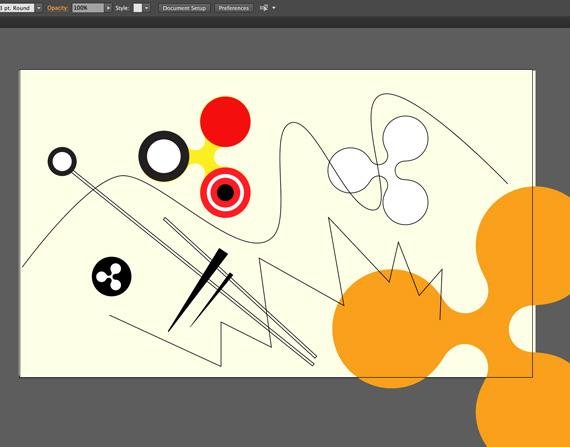Expand the Opacity slider arrow
Screen dimensions: 570x447
pos(108,8)
